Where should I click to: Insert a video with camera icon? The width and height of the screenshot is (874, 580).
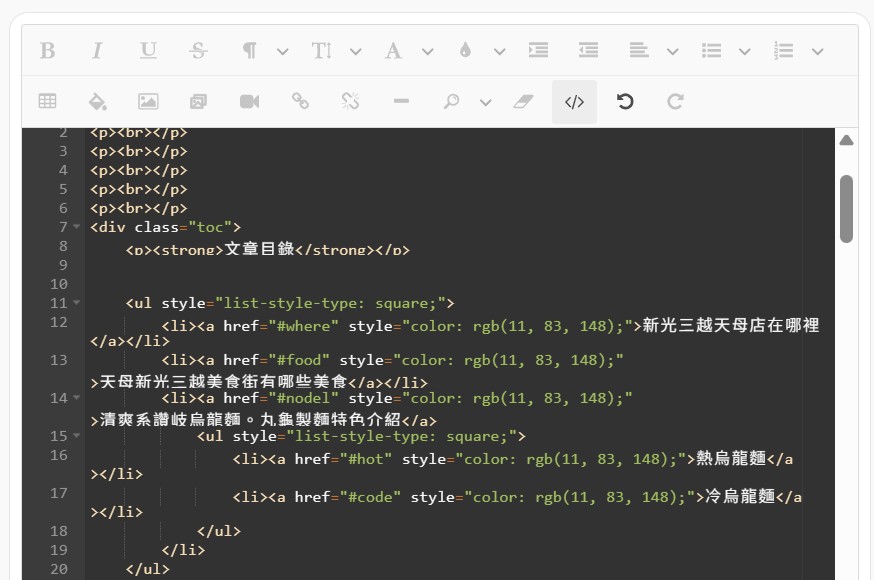[249, 101]
